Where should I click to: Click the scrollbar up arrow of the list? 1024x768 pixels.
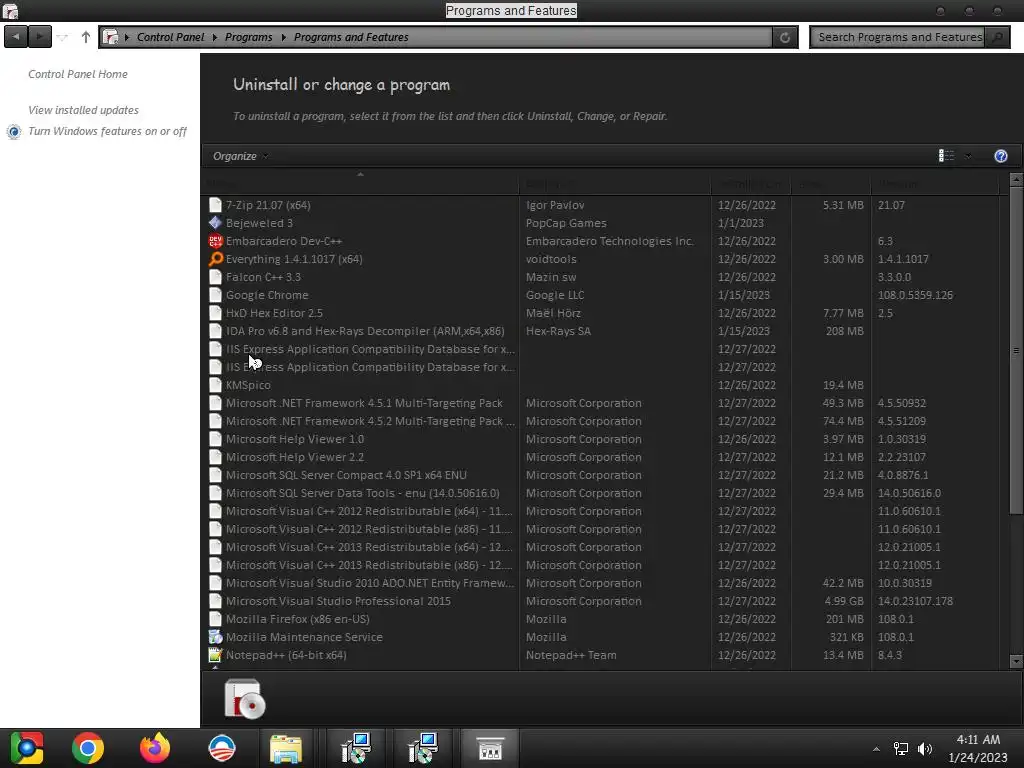[1016, 179]
